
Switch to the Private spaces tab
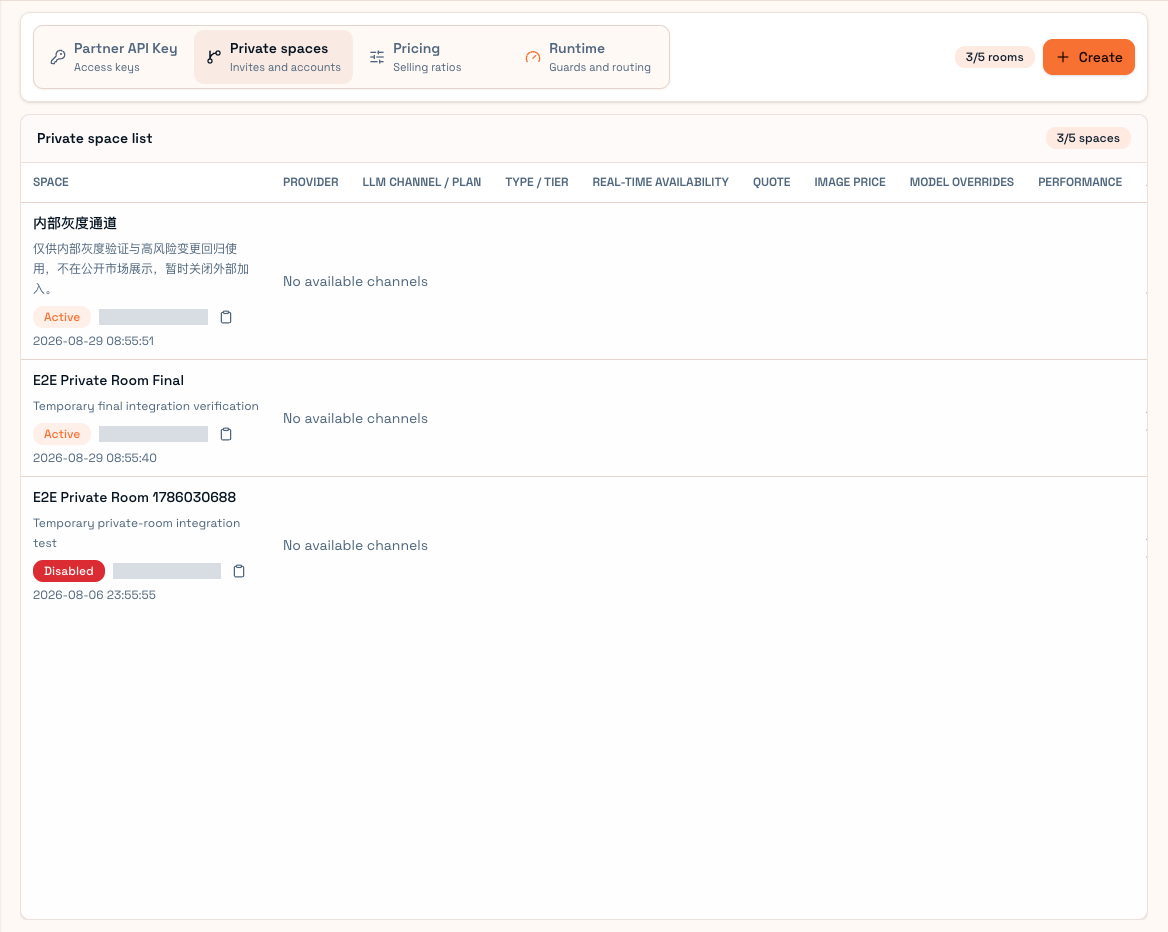click(273, 57)
